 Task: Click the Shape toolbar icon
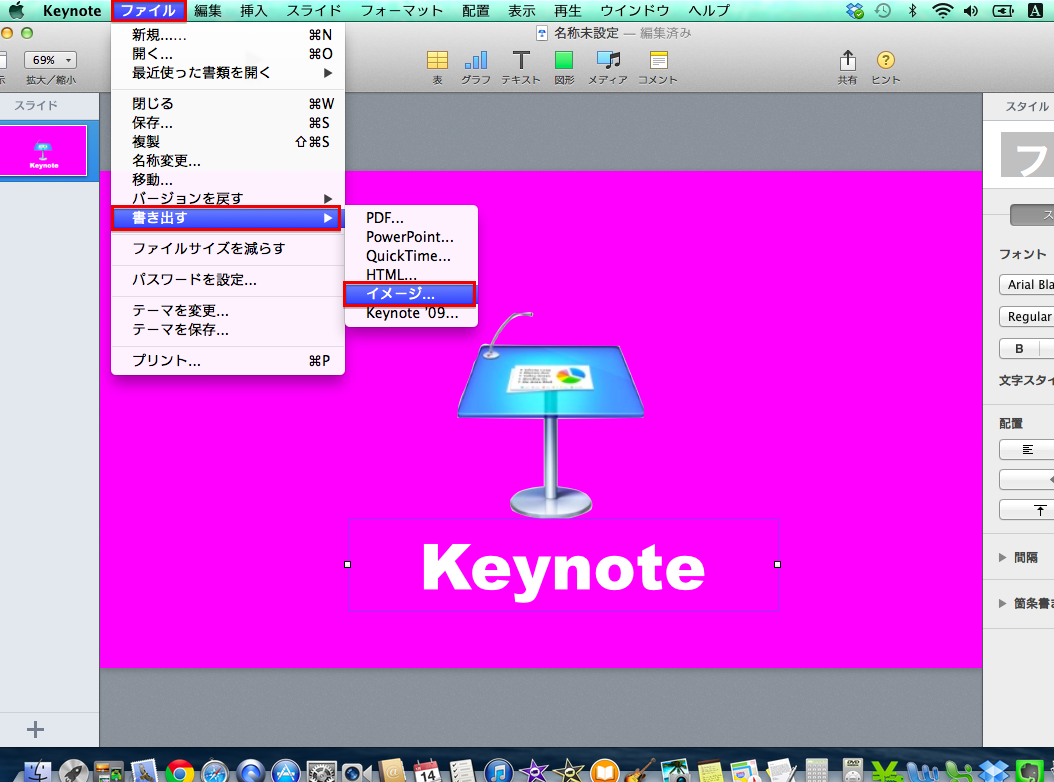563,61
